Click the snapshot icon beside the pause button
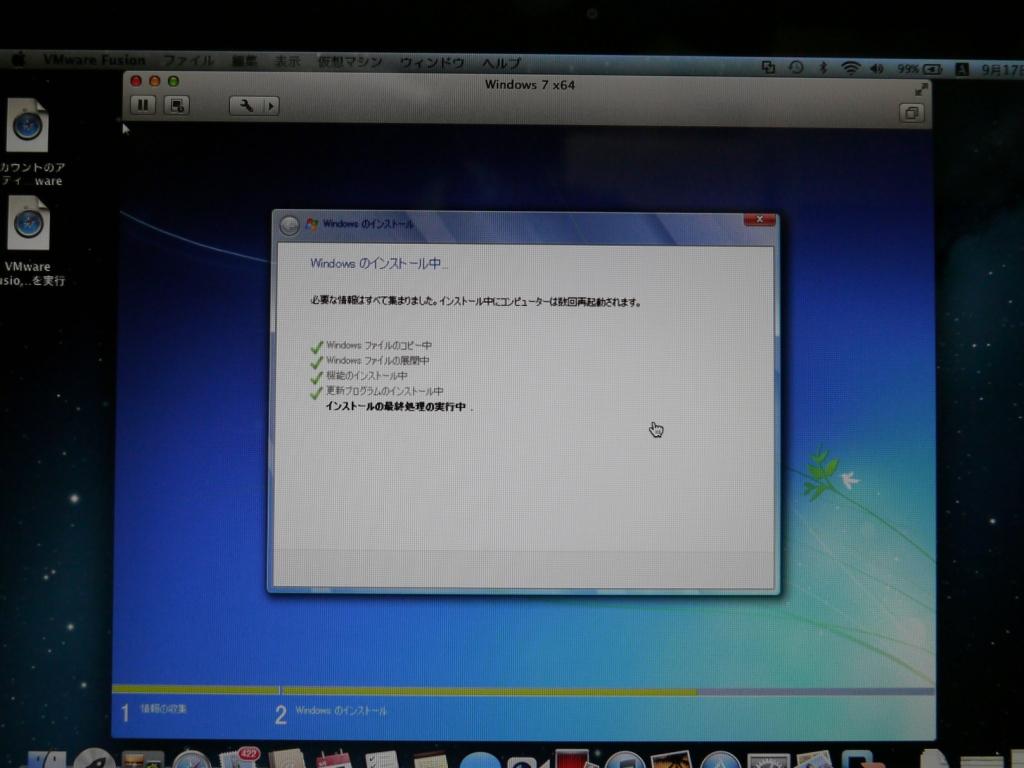Viewport: 1024px width, 768px height. coord(177,106)
